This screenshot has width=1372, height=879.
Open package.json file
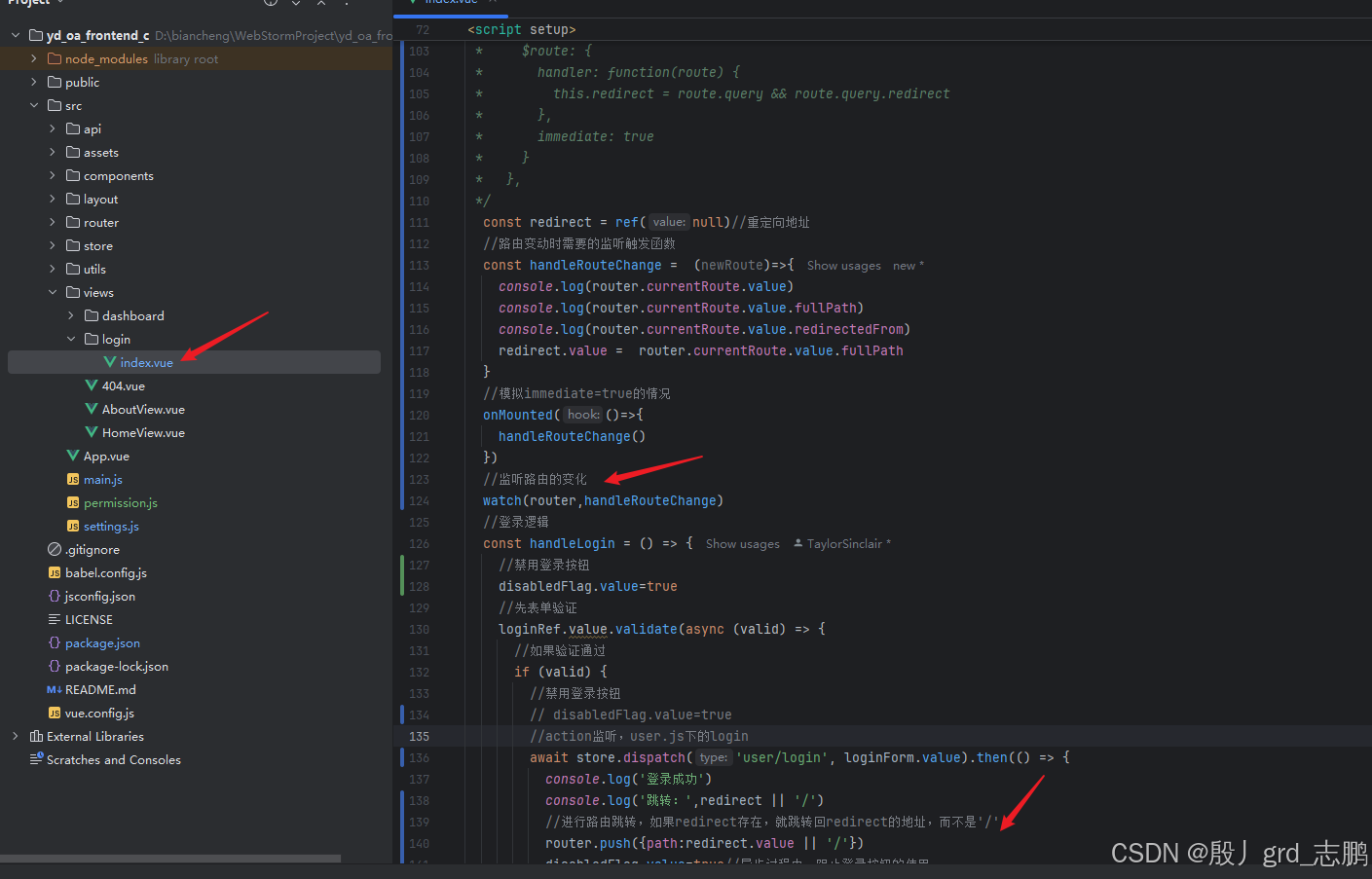click(x=102, y=643)
